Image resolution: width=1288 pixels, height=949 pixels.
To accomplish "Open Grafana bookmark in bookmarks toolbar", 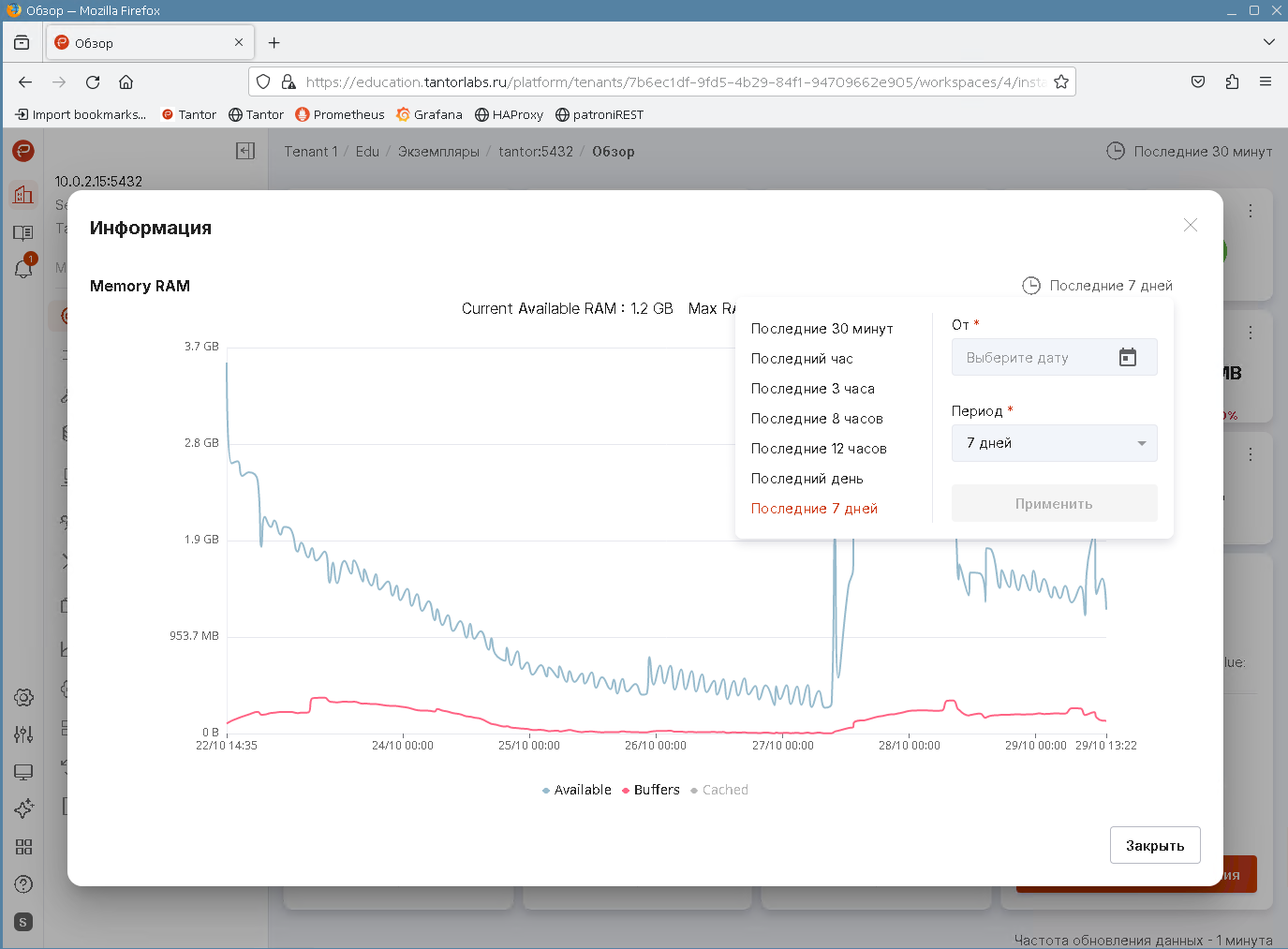I will (x=429, y=114).
